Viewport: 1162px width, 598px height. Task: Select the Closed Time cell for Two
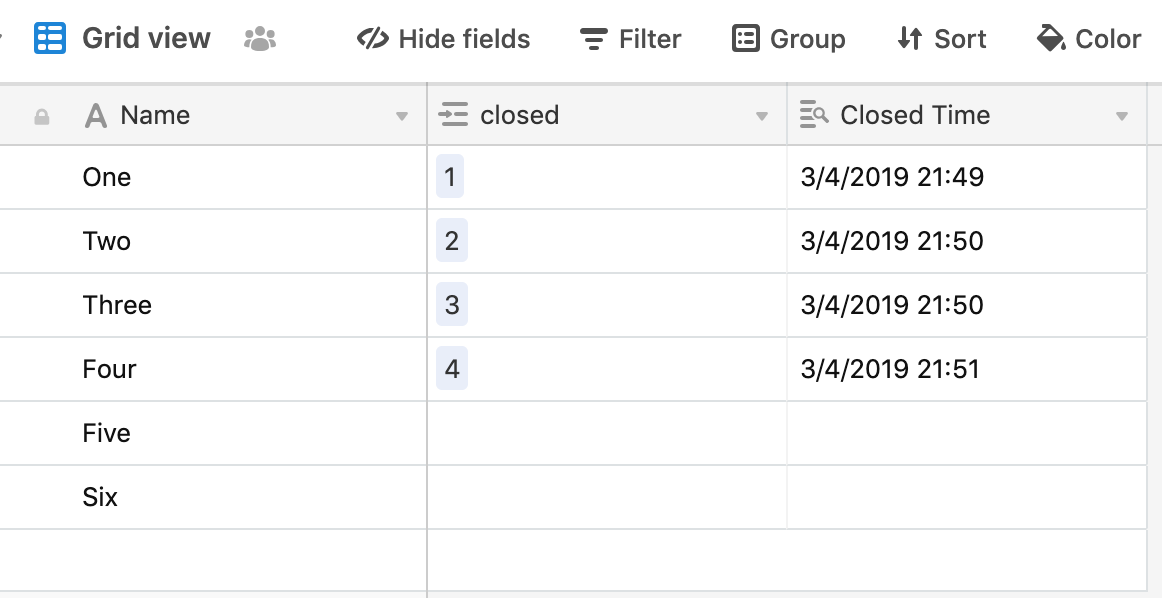pos(966,241)
